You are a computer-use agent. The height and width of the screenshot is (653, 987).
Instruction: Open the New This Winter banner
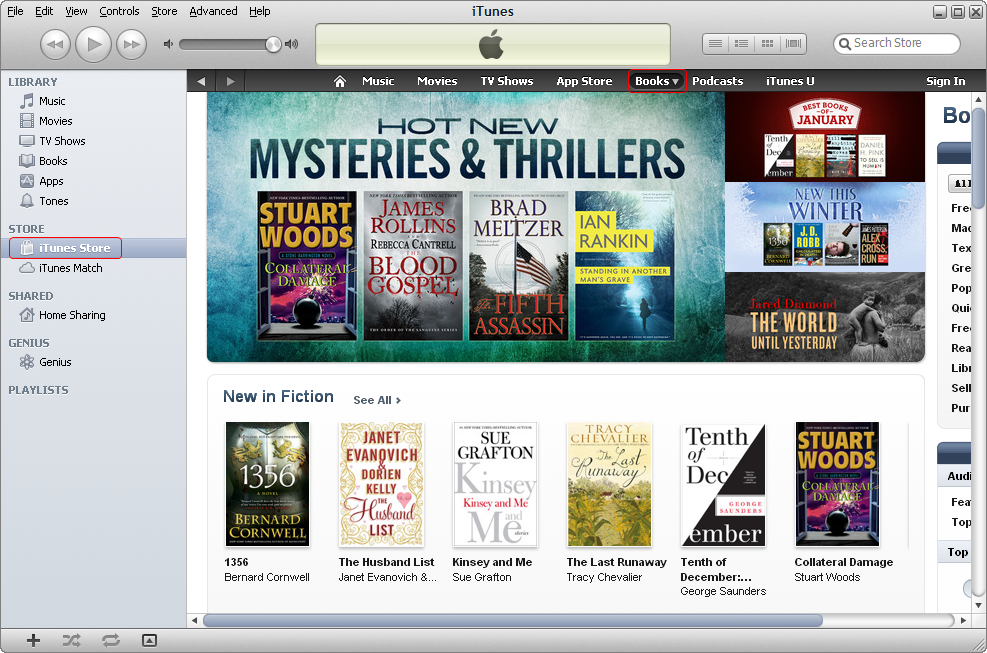[x=825, y=227]
